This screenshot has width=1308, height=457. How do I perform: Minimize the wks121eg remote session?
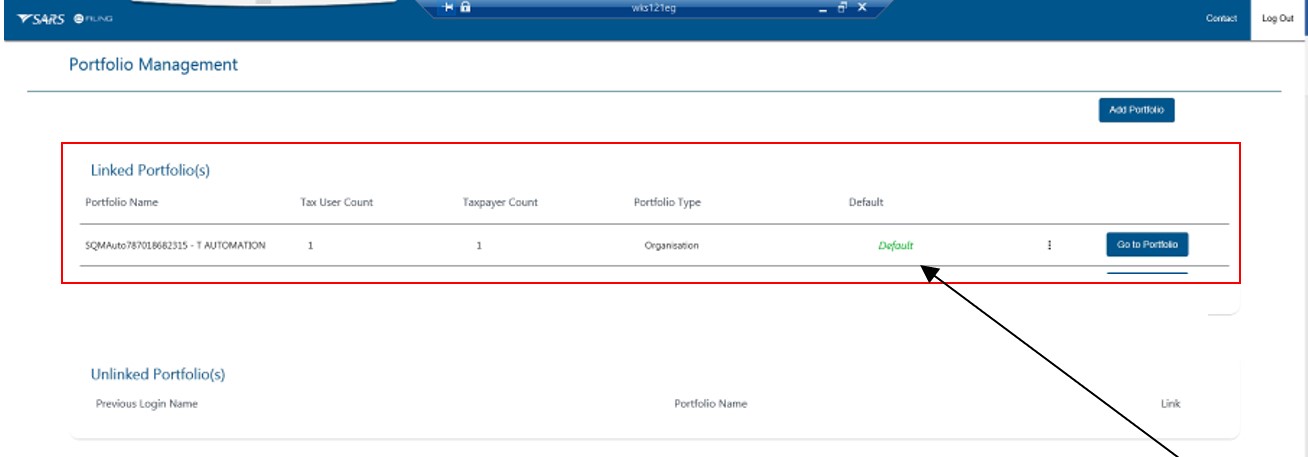[823, 8]
